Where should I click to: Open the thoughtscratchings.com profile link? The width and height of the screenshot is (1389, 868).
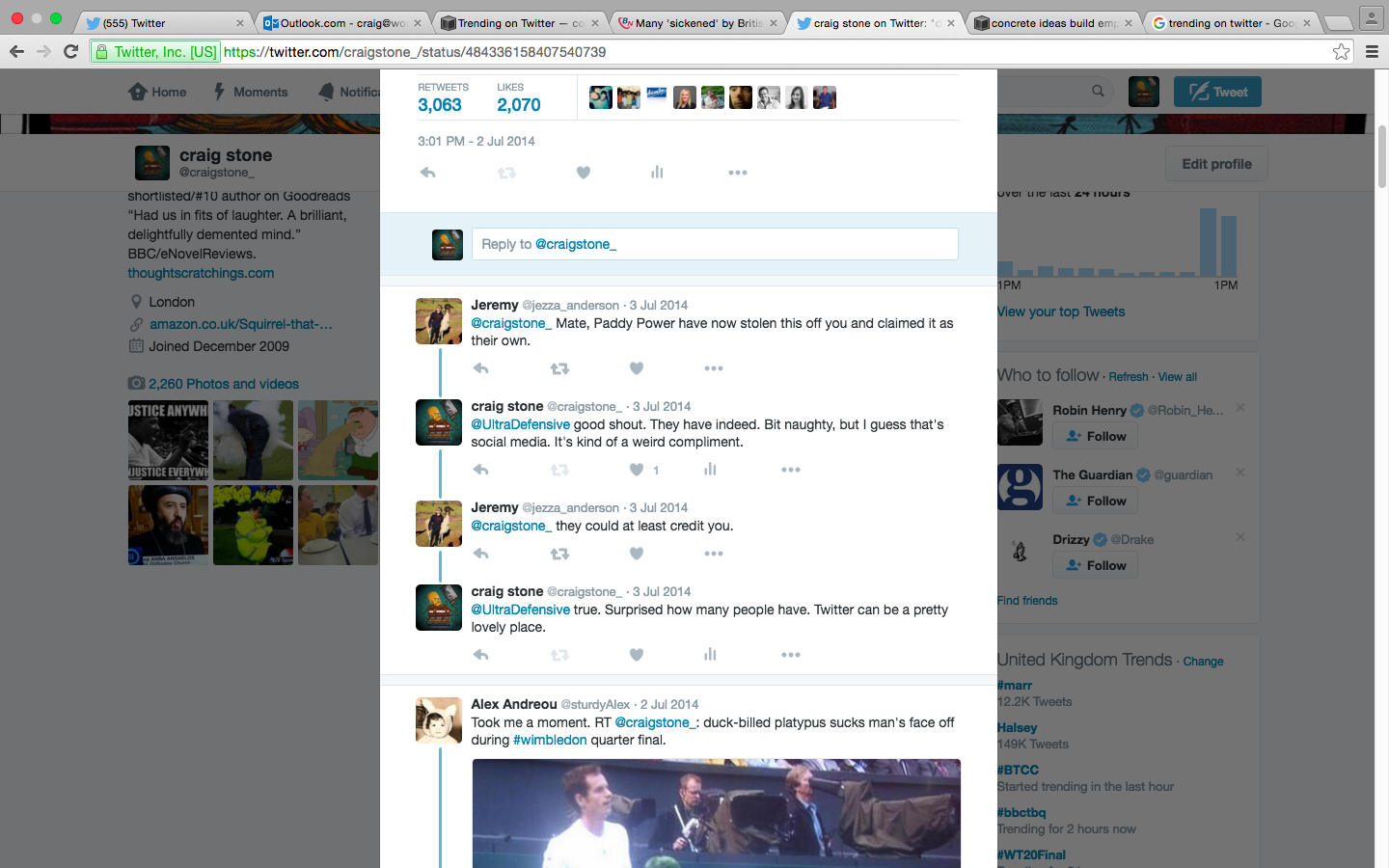201,273
